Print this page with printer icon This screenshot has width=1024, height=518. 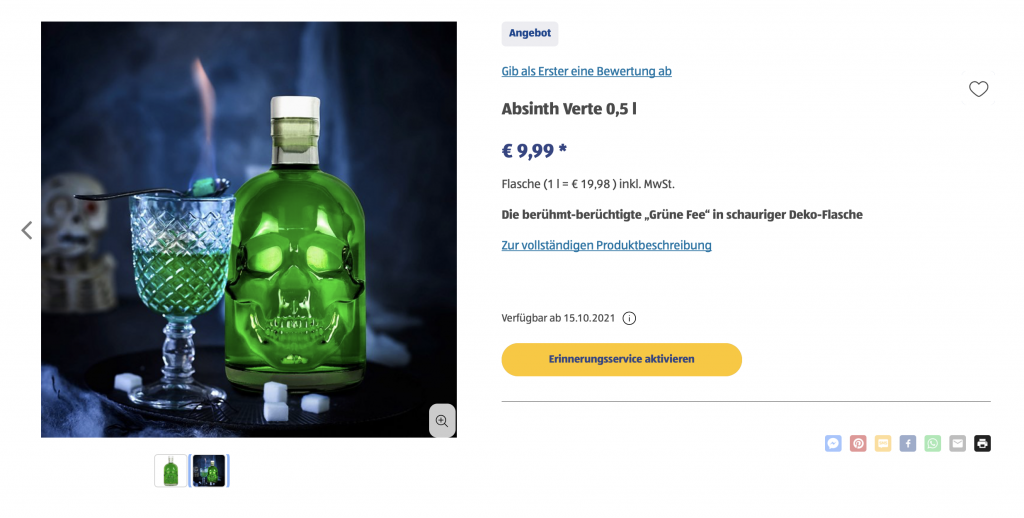pos(982,444)
